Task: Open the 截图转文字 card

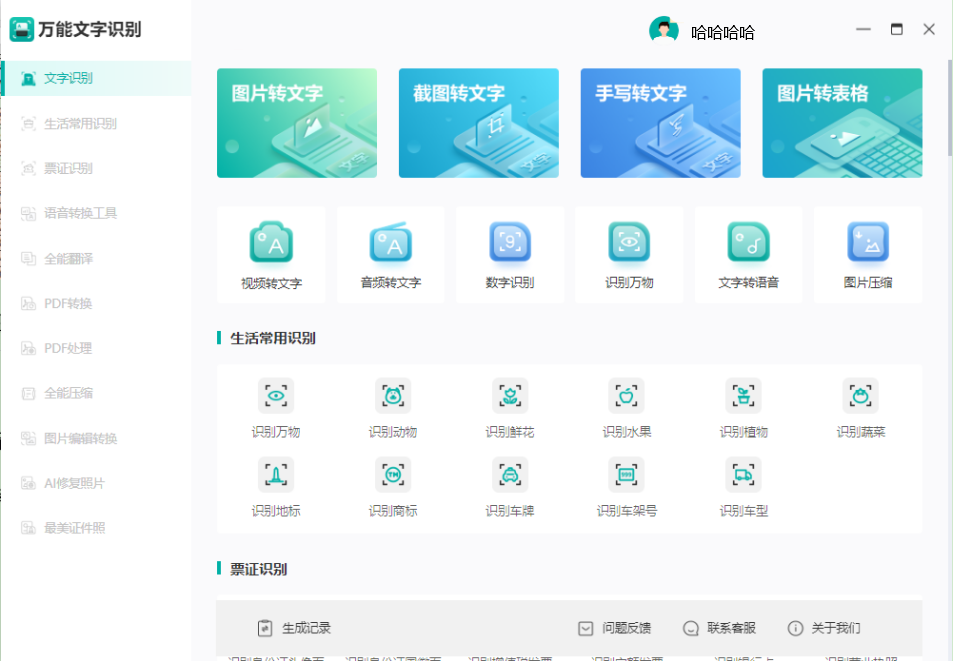Action: [x=478, y=123]
